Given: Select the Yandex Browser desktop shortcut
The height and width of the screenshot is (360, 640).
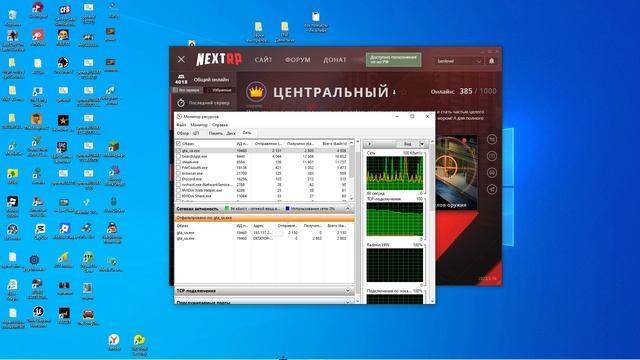Looking at the screenshot, I should pyautogui.click(x=114, y=340).
